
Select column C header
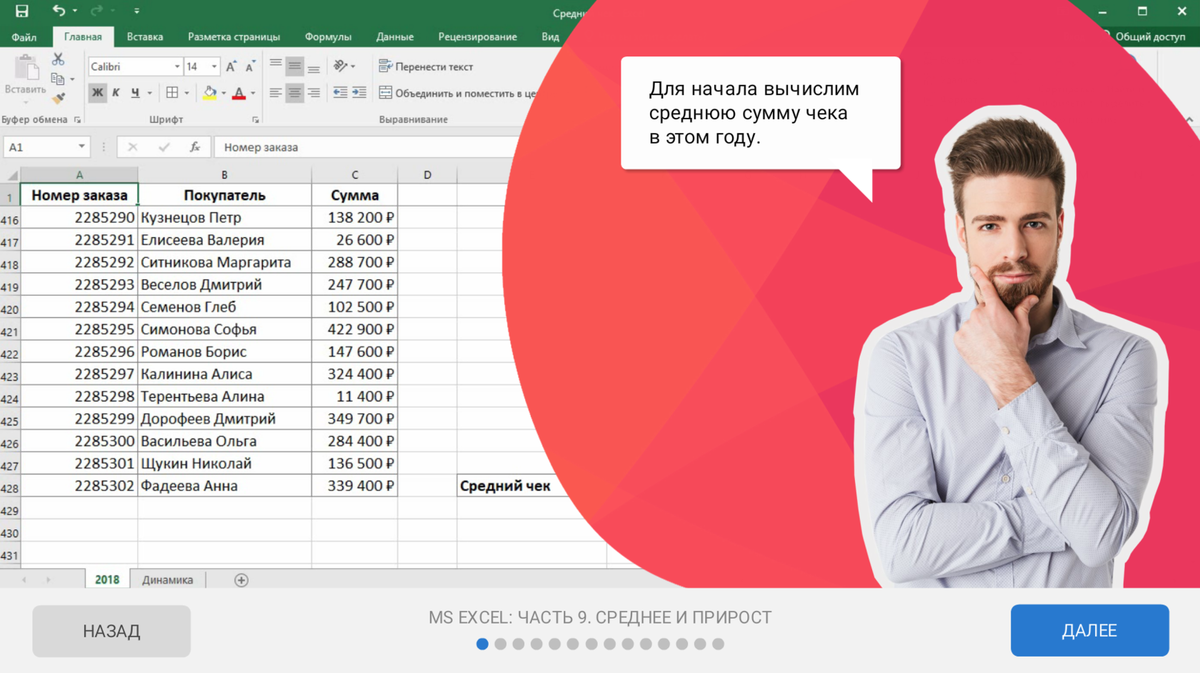(x=354, y=175)
